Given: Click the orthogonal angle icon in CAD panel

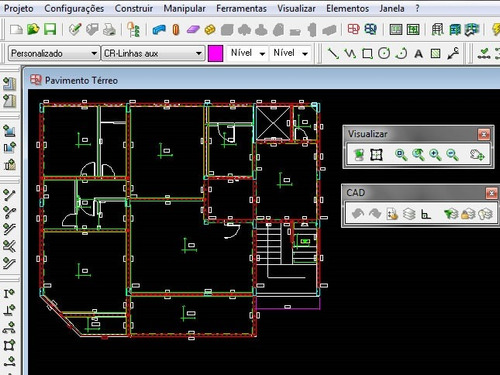Looking at the screenshot, I should pos(426,214).
